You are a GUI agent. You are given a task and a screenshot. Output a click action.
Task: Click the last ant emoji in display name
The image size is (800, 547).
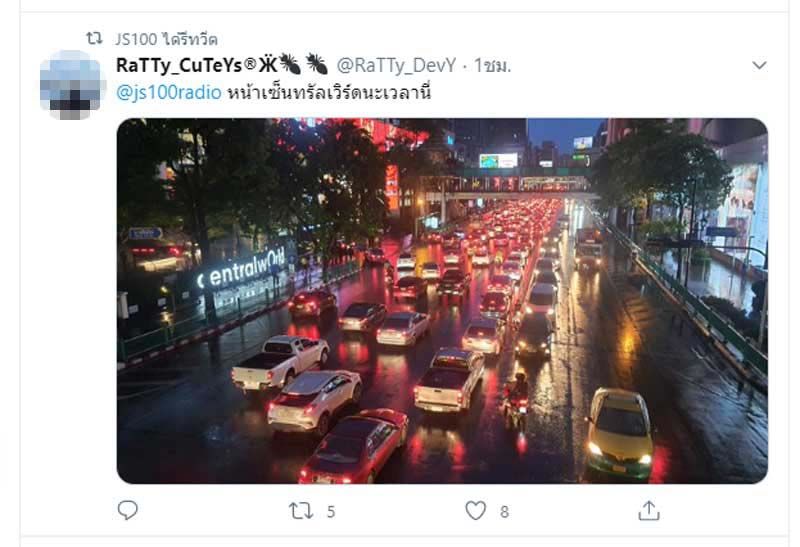pyautogui.click(x=317, y=64)
